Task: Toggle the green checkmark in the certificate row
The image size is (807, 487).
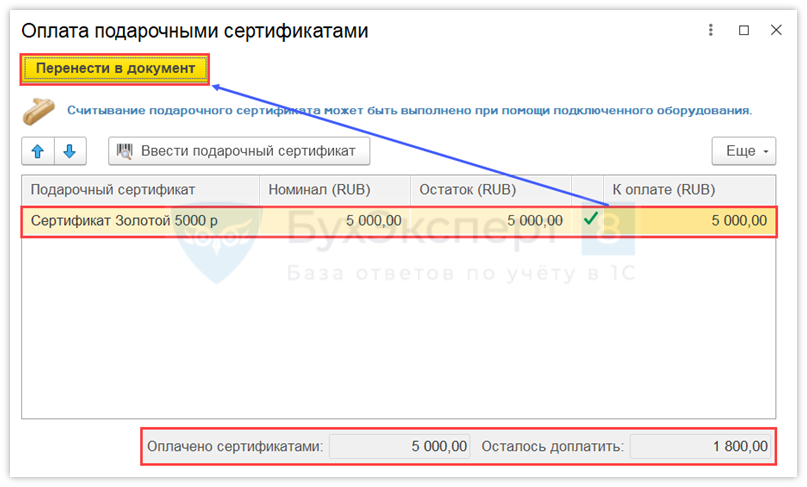Action: tap(590, 220)
